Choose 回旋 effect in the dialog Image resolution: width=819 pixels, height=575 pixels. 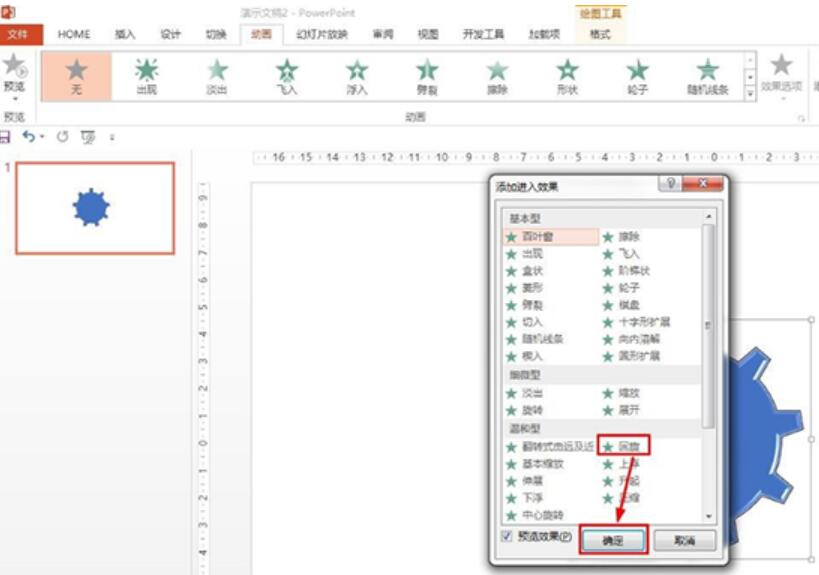(624, 447)
